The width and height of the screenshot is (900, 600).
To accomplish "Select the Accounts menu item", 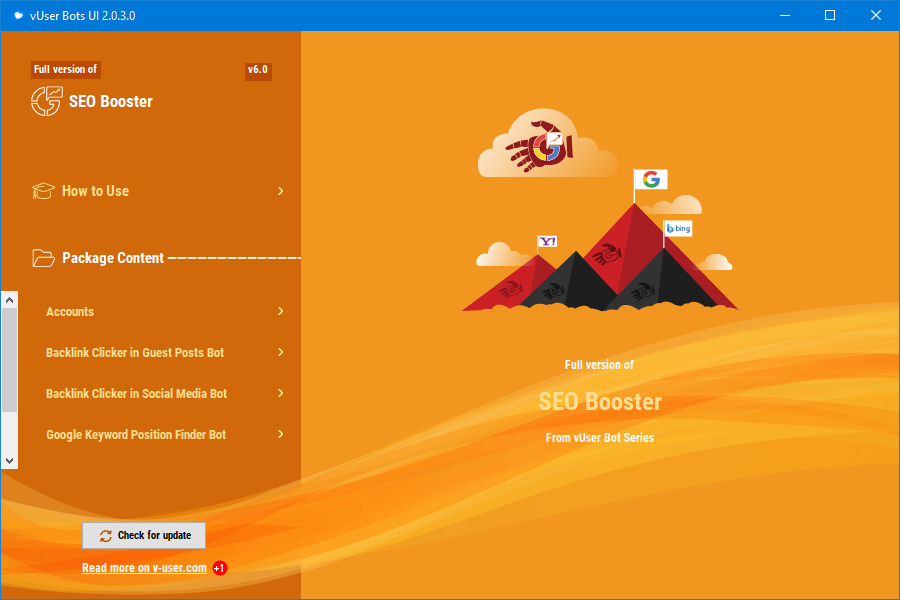I will (x=70, y=312).
